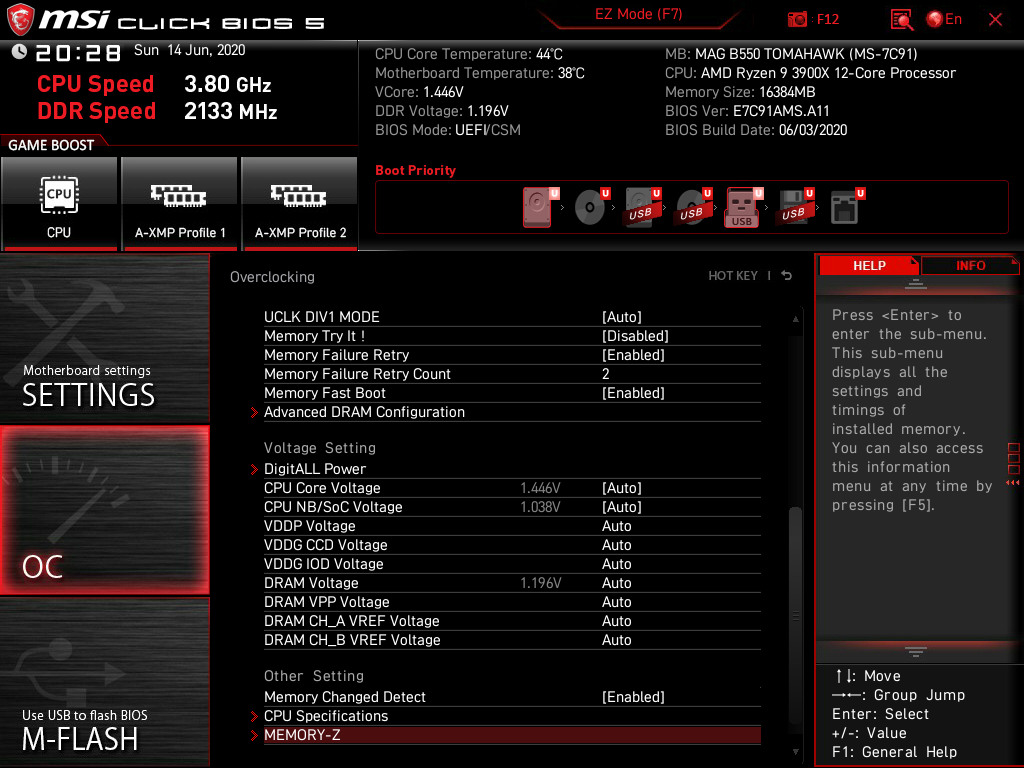Change language with the En globe icon

coord(944,20)
